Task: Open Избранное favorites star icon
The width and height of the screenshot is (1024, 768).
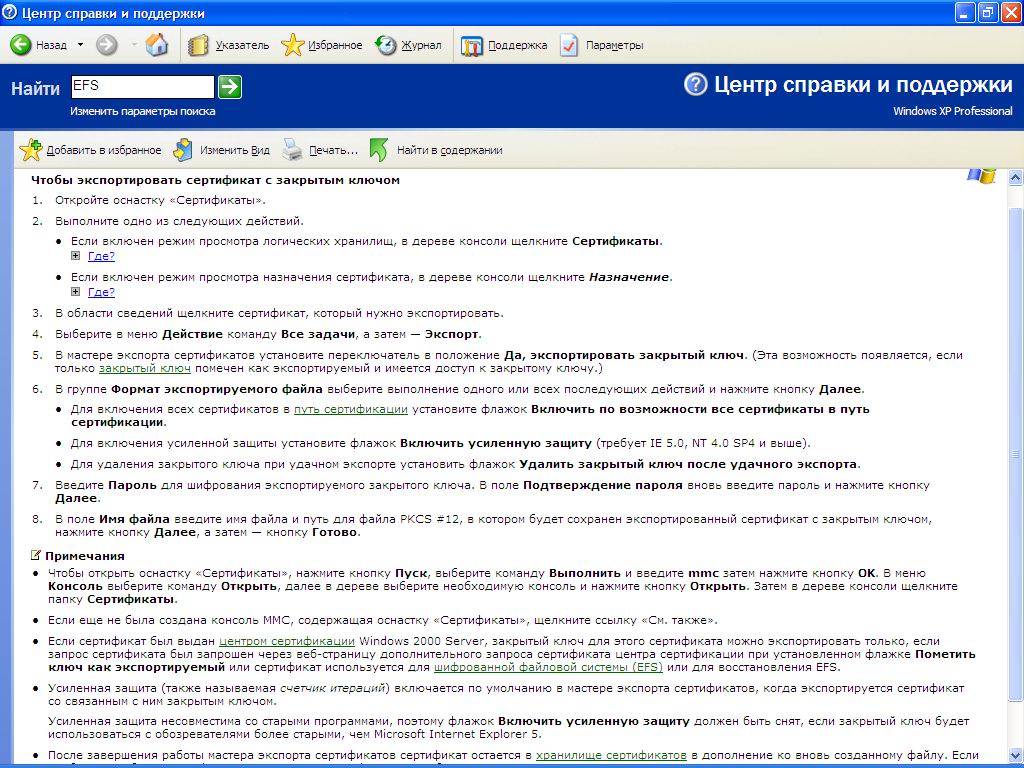Action: point(292,45)
